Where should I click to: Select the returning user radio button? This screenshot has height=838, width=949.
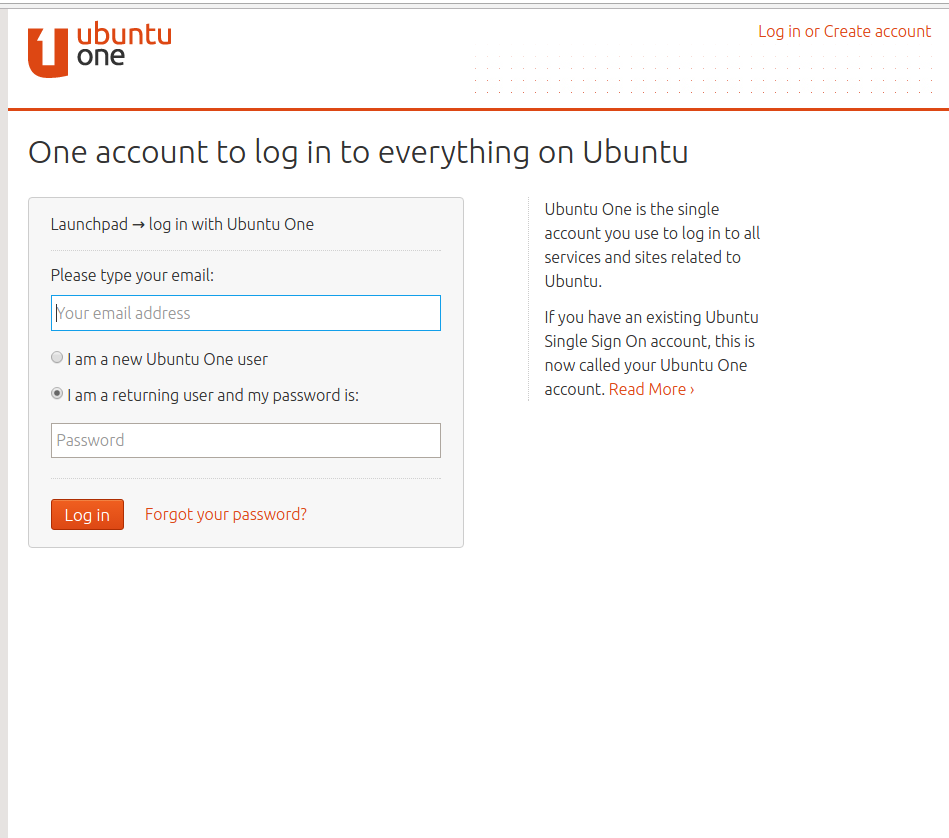(x=57, y=394)
